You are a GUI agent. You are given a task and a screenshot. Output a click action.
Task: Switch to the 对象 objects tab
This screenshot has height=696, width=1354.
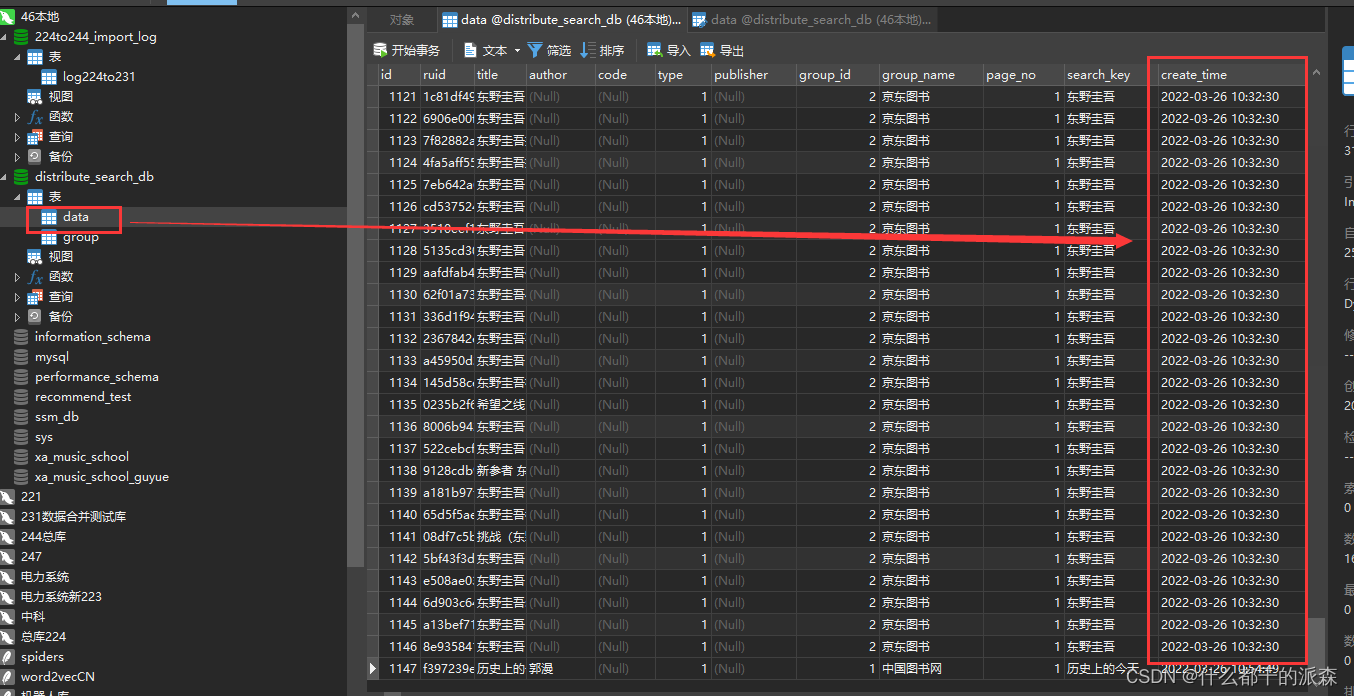(x=402, y=20)
